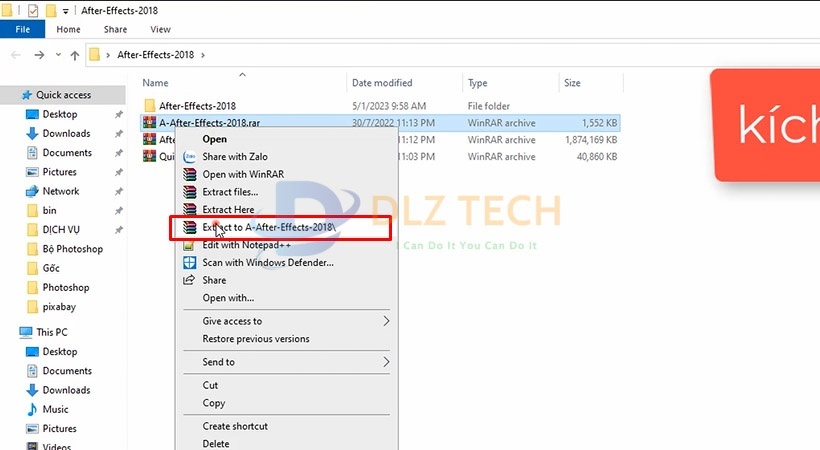Choose Create shortcut

click(235, 426)
